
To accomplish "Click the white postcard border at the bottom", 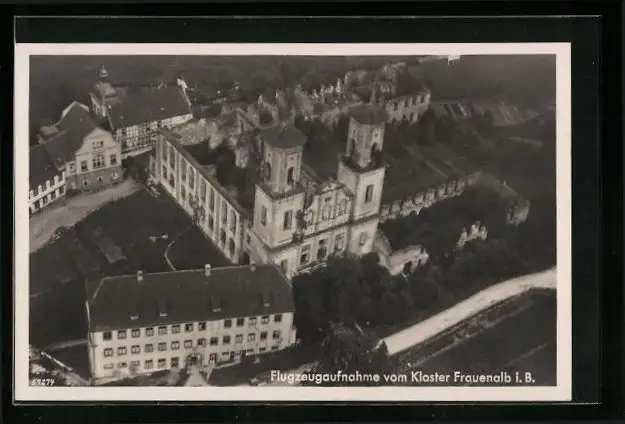I will coord(300,394).
